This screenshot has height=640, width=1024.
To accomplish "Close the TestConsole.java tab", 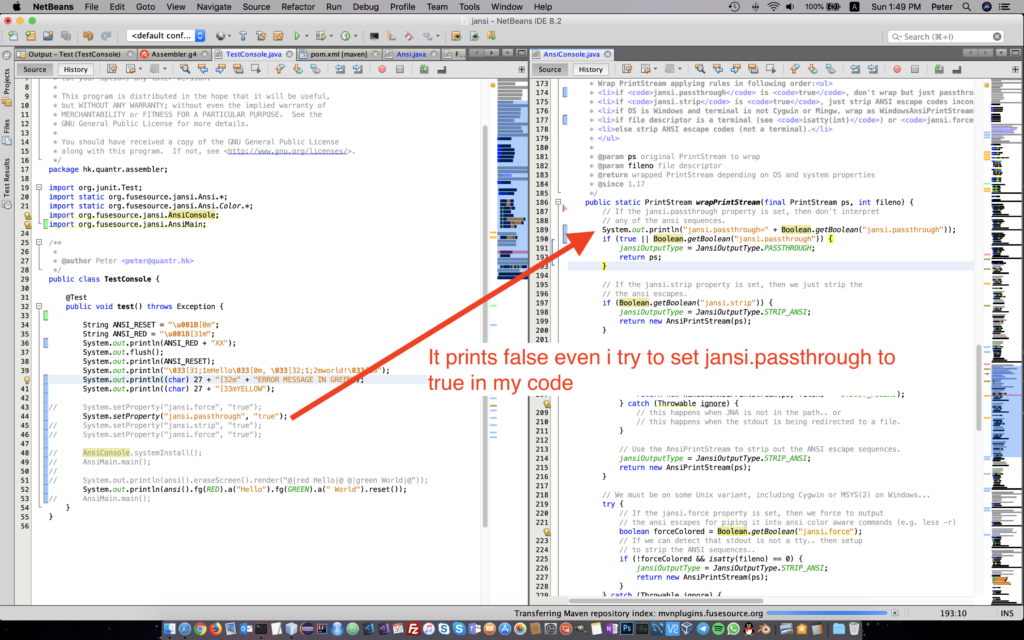I will pos(289,54).
